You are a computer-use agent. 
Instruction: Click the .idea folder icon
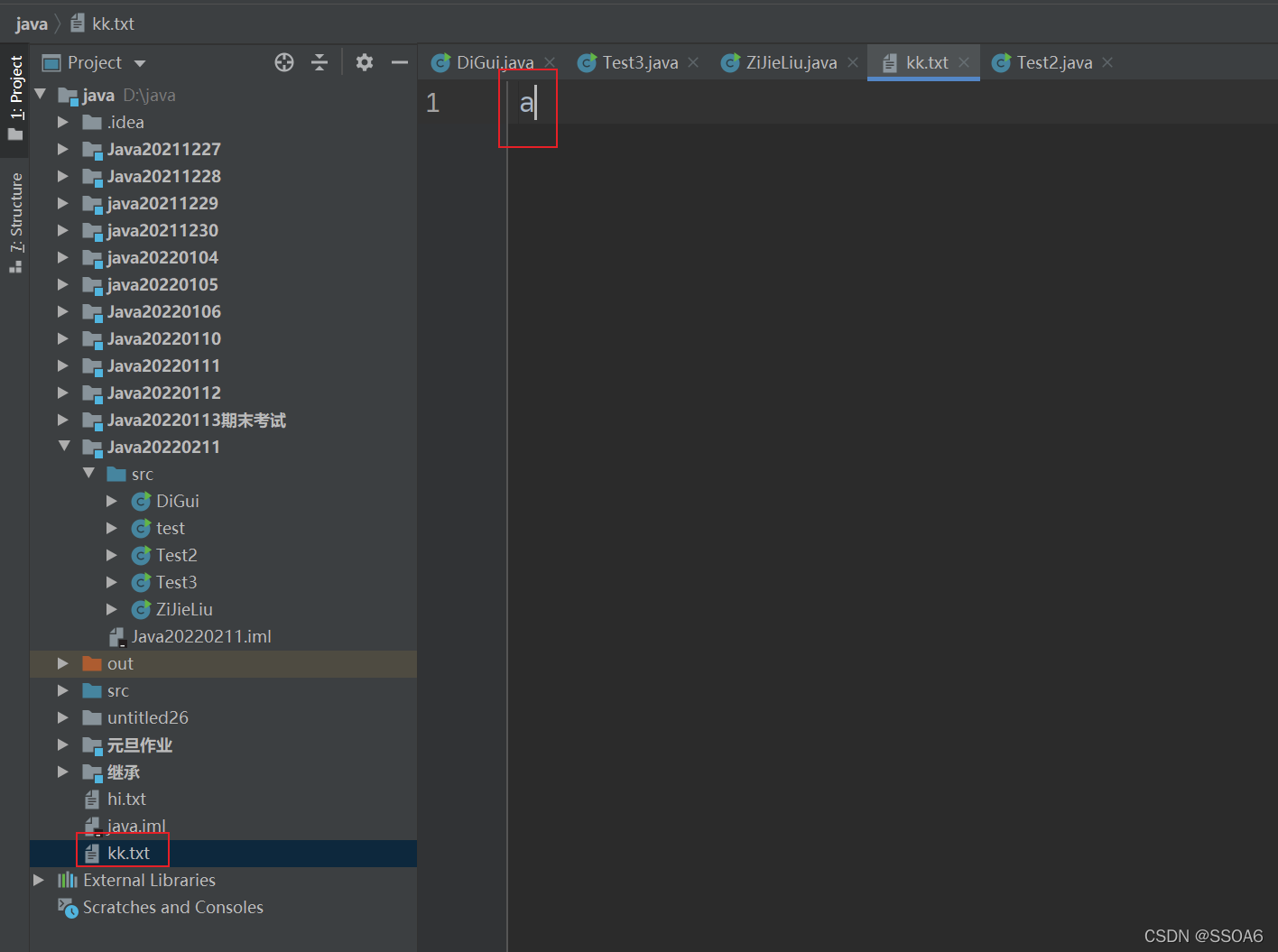(x=92, y=122)
